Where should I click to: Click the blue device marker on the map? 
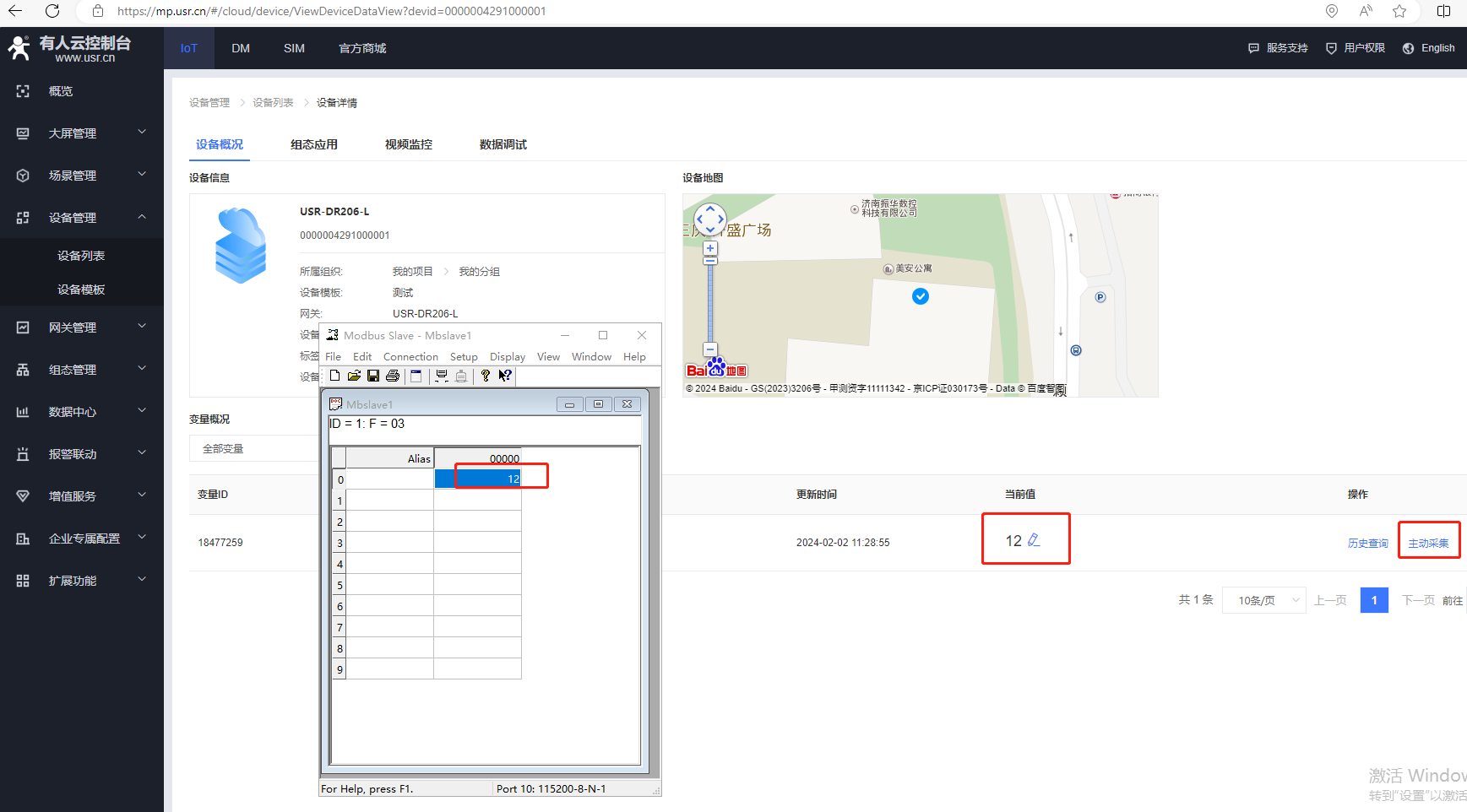click(921, 296)
